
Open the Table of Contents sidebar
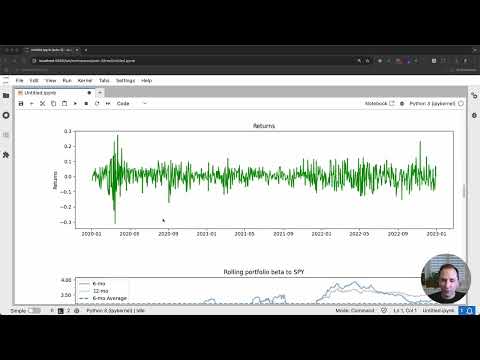pos(6,135)
